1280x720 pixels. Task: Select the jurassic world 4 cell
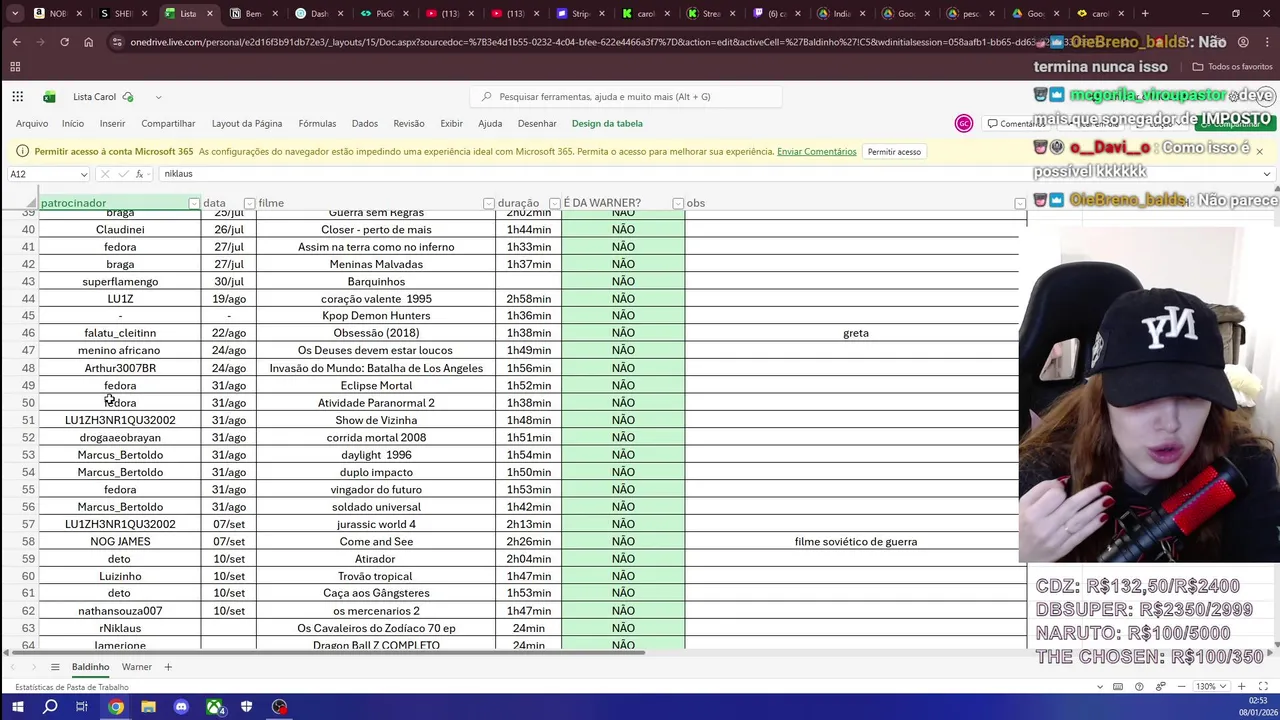(376, 524)
